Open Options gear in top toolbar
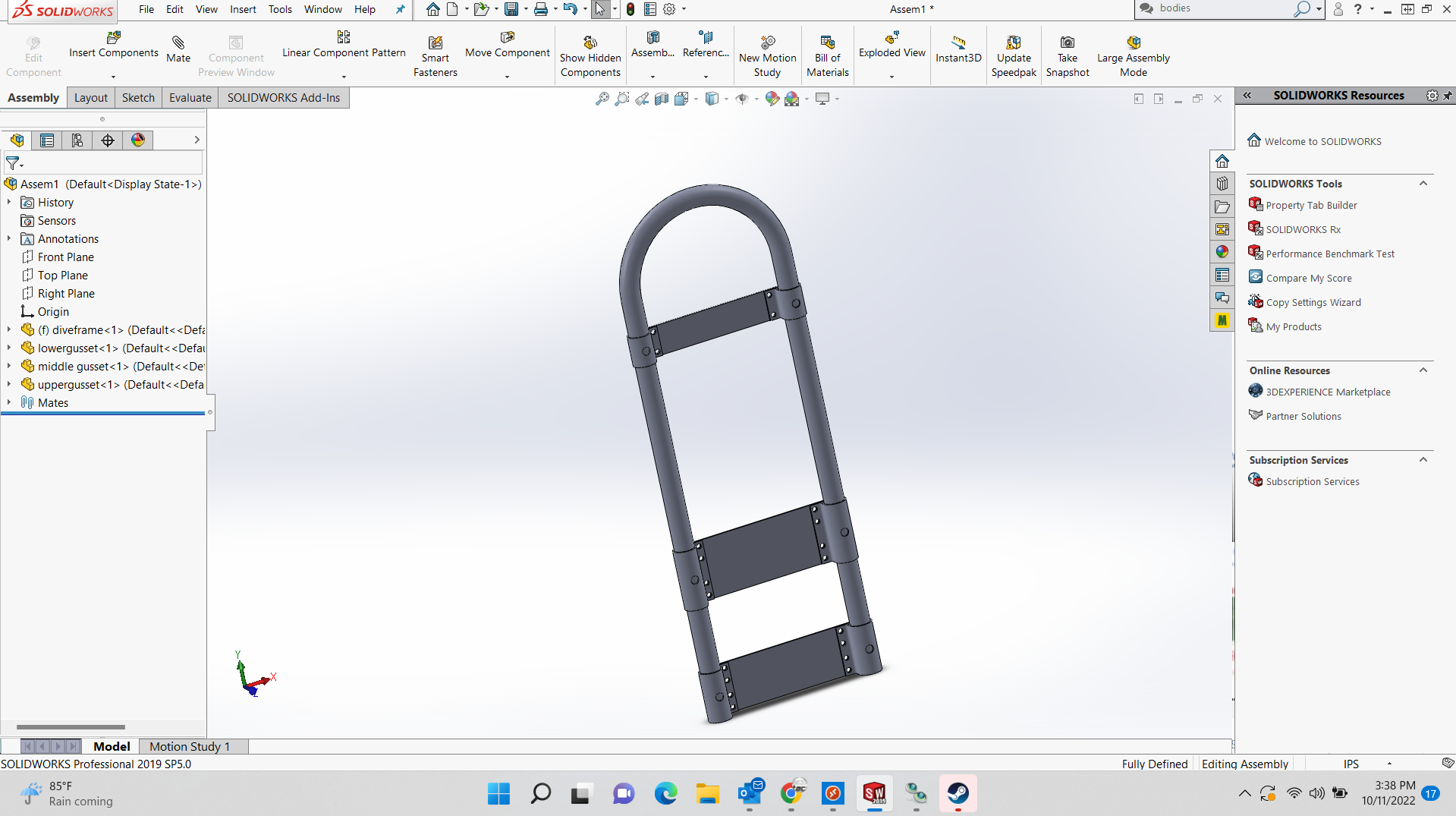The image size is (1456, 816). (669, 9)
